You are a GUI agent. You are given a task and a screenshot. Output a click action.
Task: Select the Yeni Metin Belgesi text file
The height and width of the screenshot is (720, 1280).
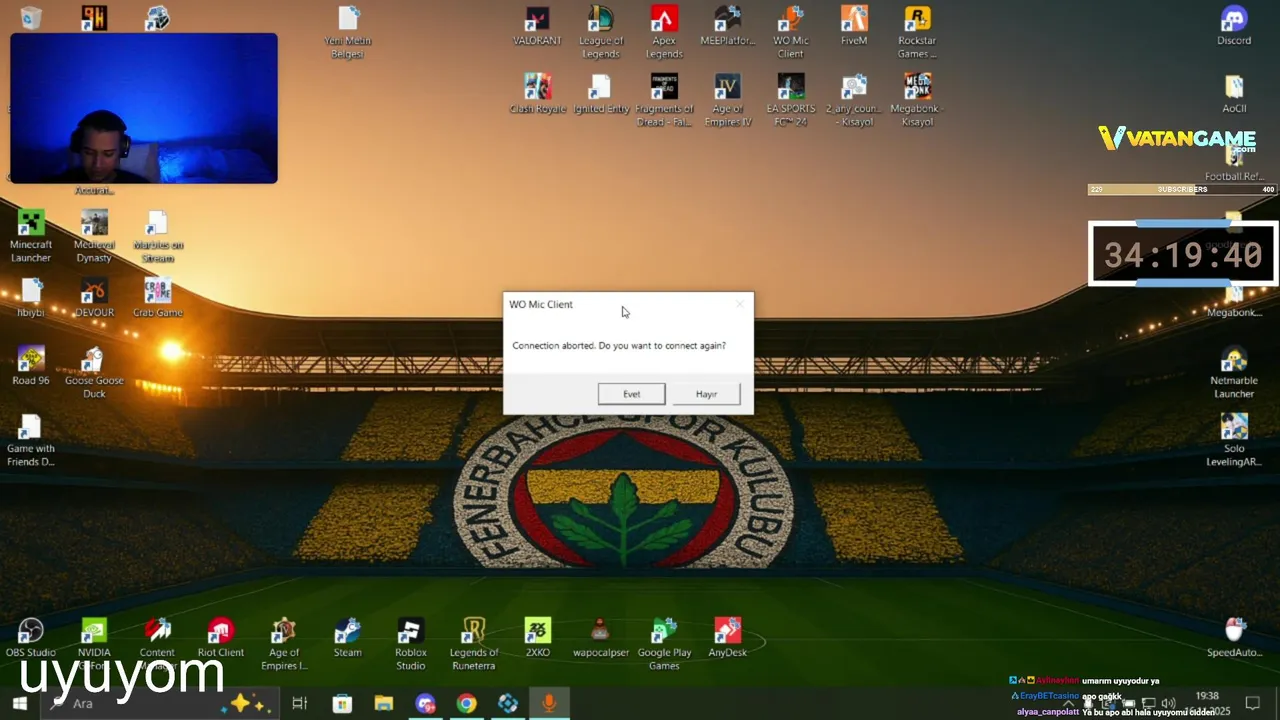coord(348,33)
